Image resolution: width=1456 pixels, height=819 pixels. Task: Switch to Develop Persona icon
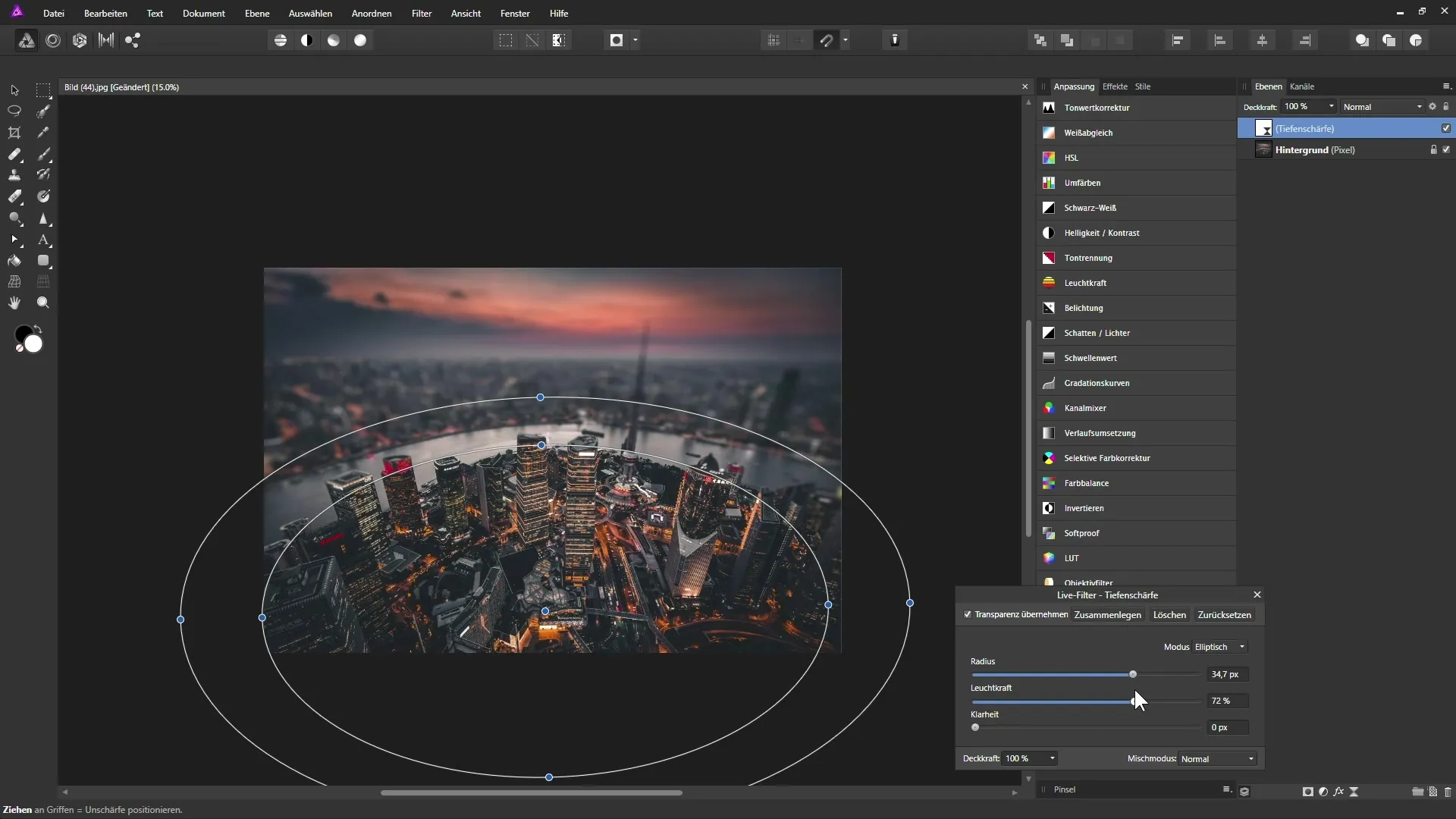80,40
